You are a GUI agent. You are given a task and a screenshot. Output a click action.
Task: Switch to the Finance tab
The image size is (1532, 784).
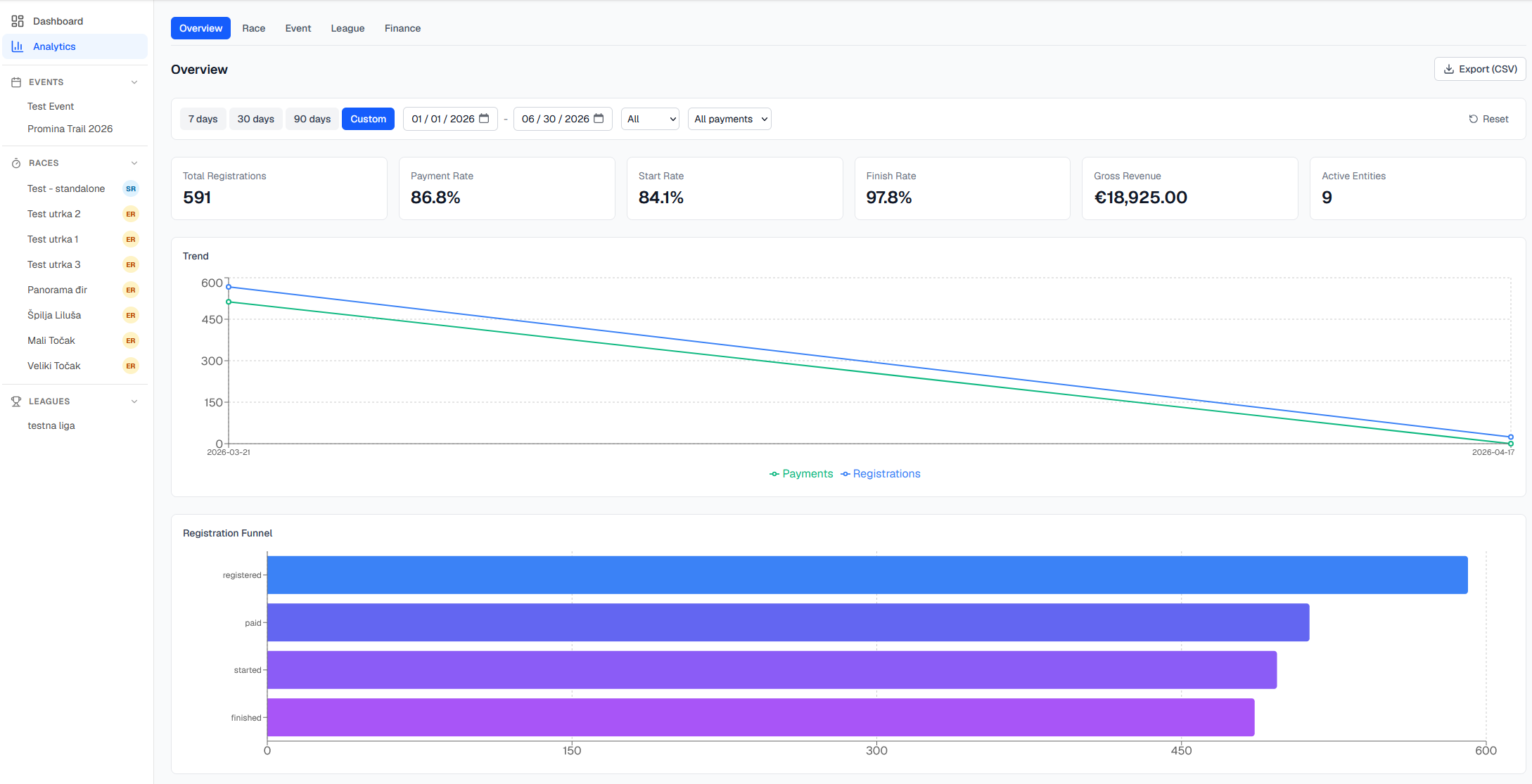tap(403, 28)
